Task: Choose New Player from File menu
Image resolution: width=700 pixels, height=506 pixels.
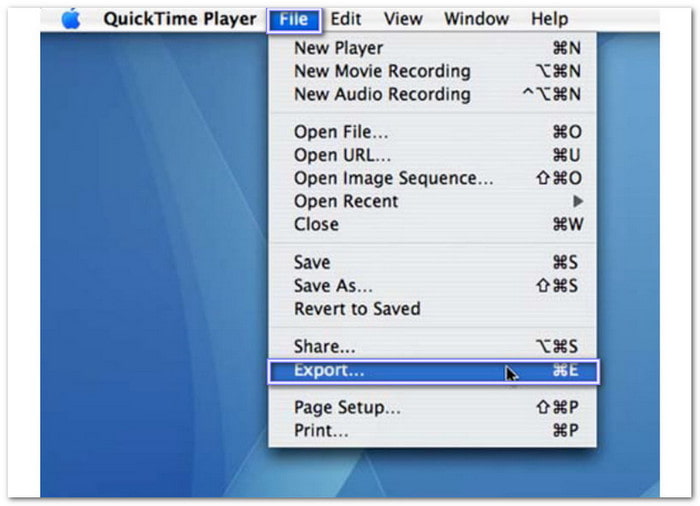Action: pyautogui.click(x=432, y=48)
